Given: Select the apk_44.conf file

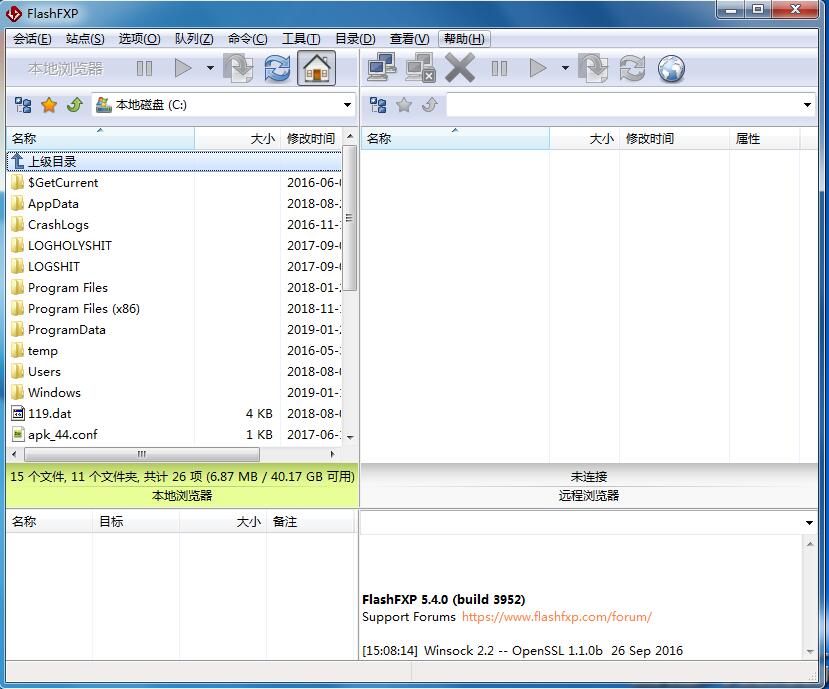Looking at the screenshot, I should [62, 435].
